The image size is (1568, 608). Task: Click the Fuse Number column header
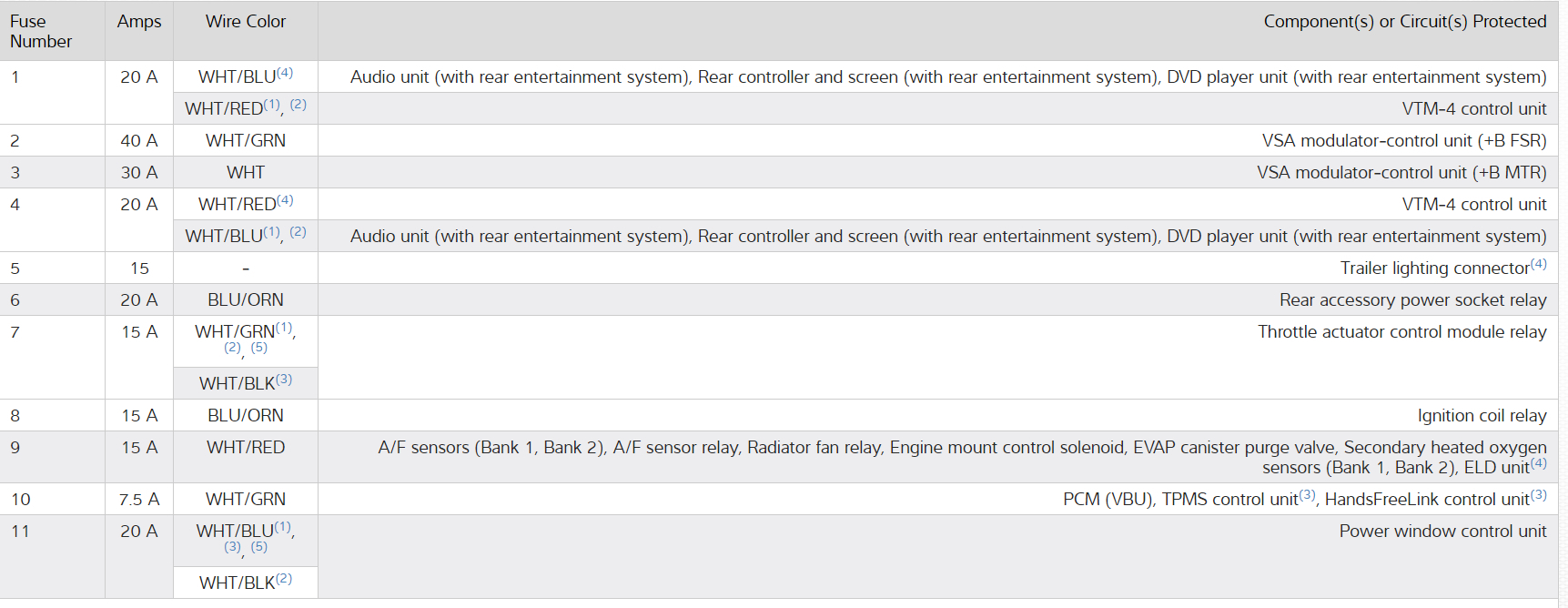[41, 31]
